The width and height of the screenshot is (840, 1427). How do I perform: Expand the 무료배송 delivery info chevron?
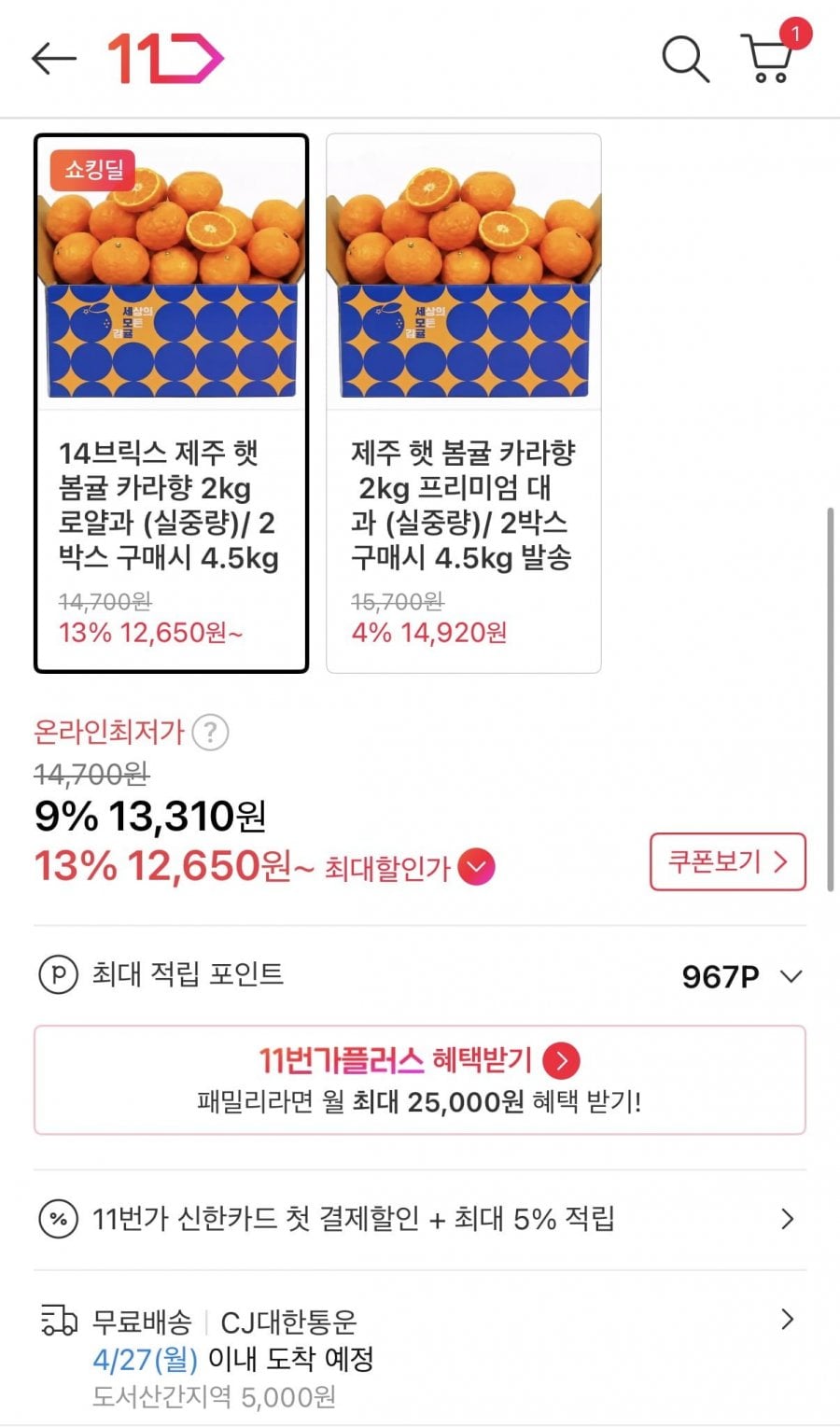click(787, 1319)
